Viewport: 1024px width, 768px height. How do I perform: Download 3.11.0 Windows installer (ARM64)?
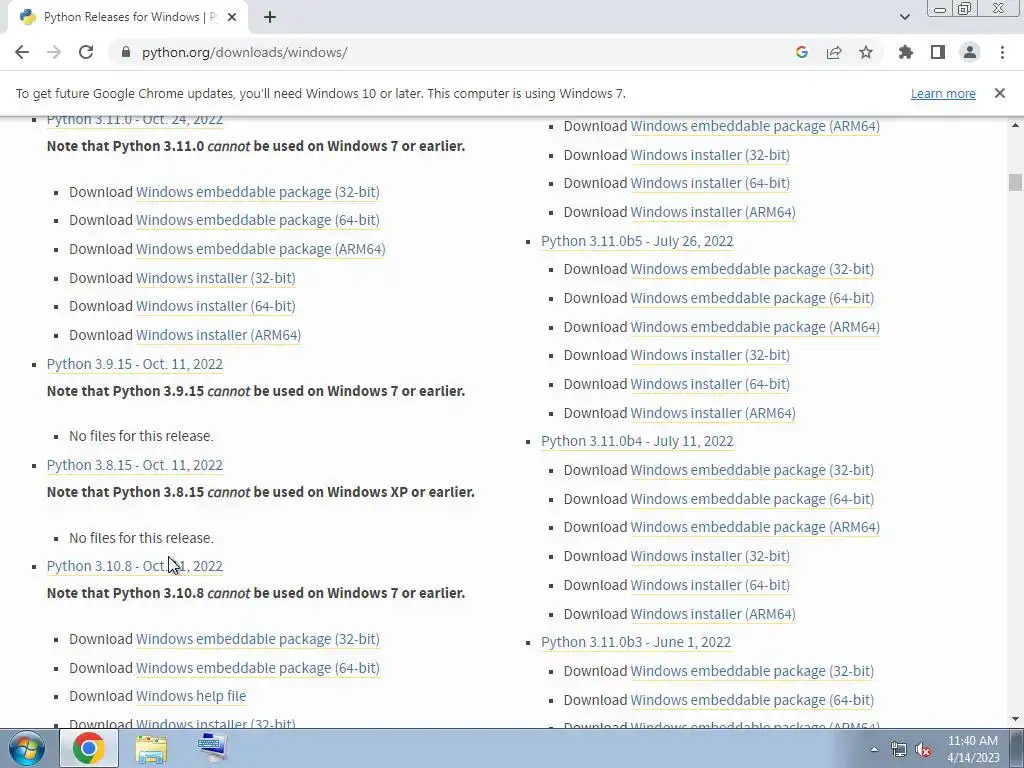tap(218, 334)
